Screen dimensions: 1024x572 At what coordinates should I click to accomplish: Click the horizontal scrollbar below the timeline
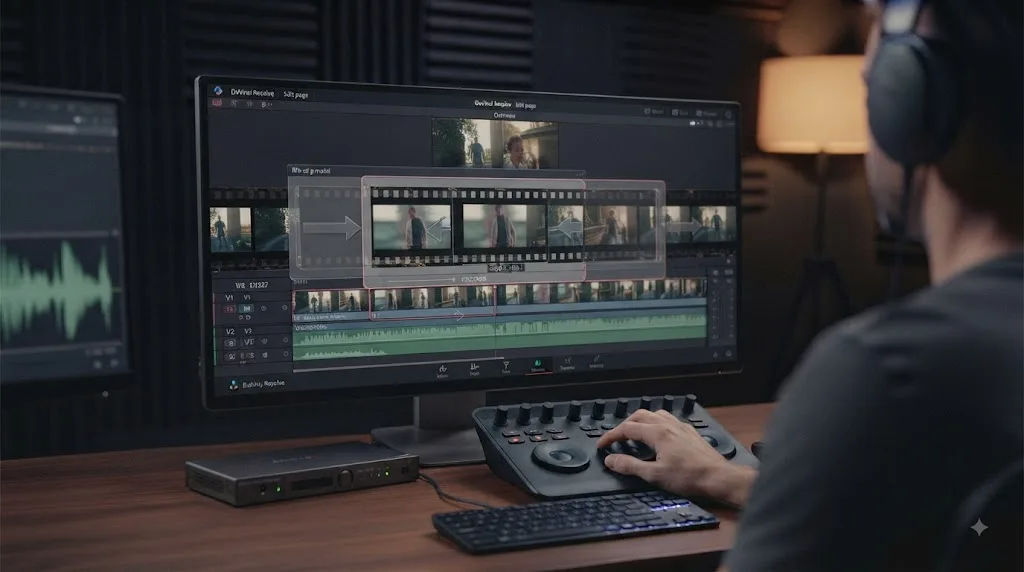coord(398,365)
